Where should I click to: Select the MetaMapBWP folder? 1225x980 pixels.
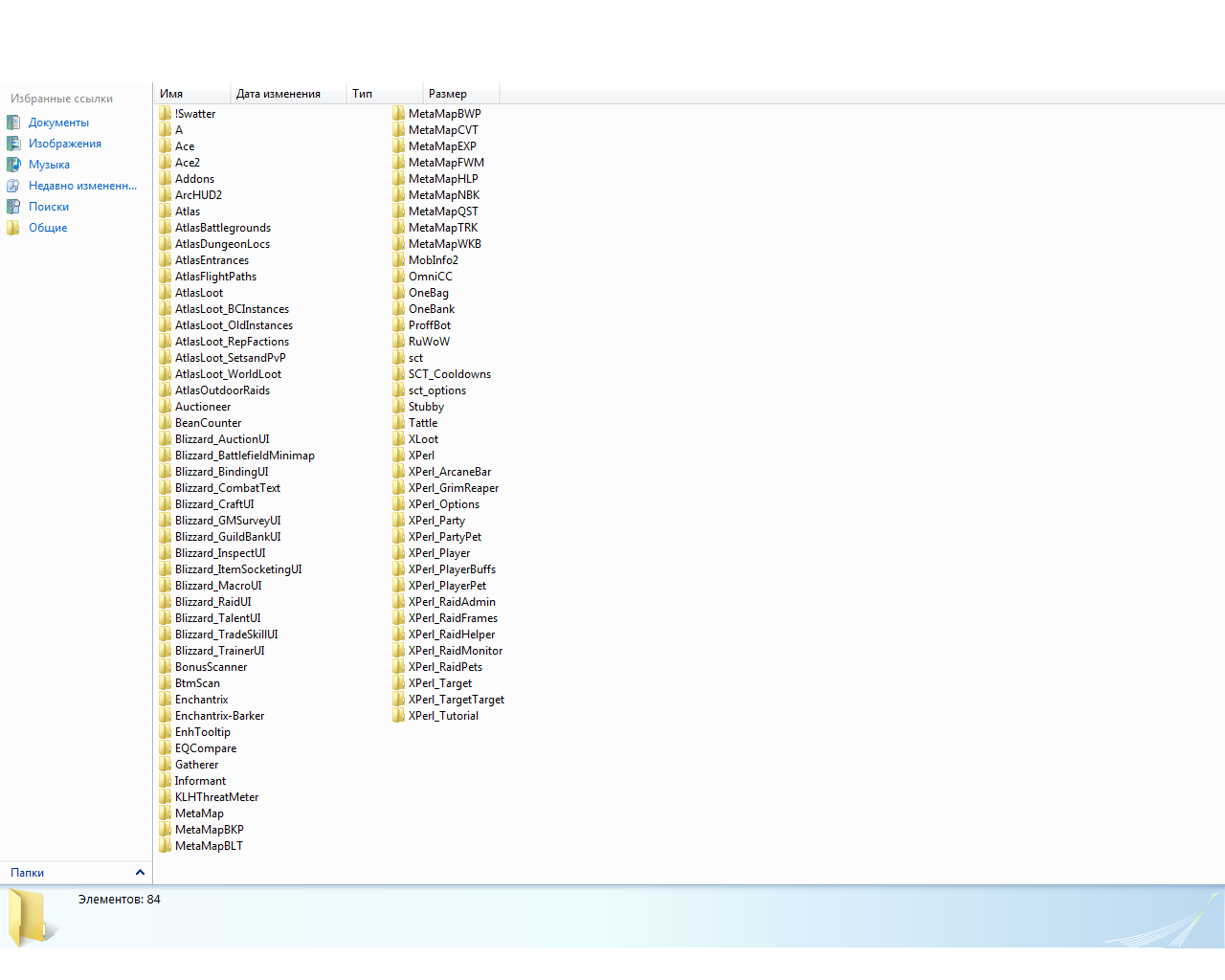[x=444, y=114]
